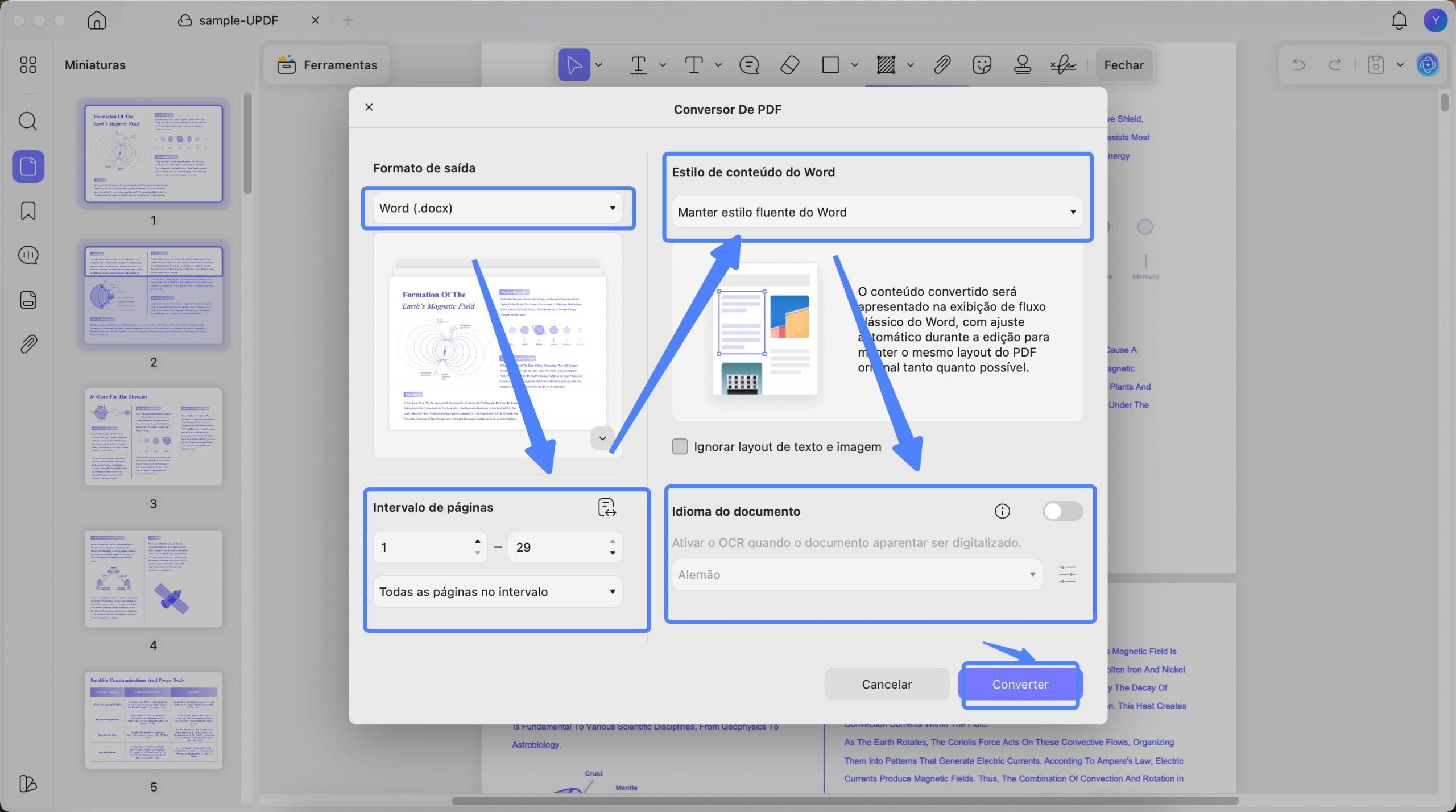The height and width of the screenshot is (812, 1456).
Task: Click the undo arrow
Action: pyautogui.click(x=1298, y=64)
